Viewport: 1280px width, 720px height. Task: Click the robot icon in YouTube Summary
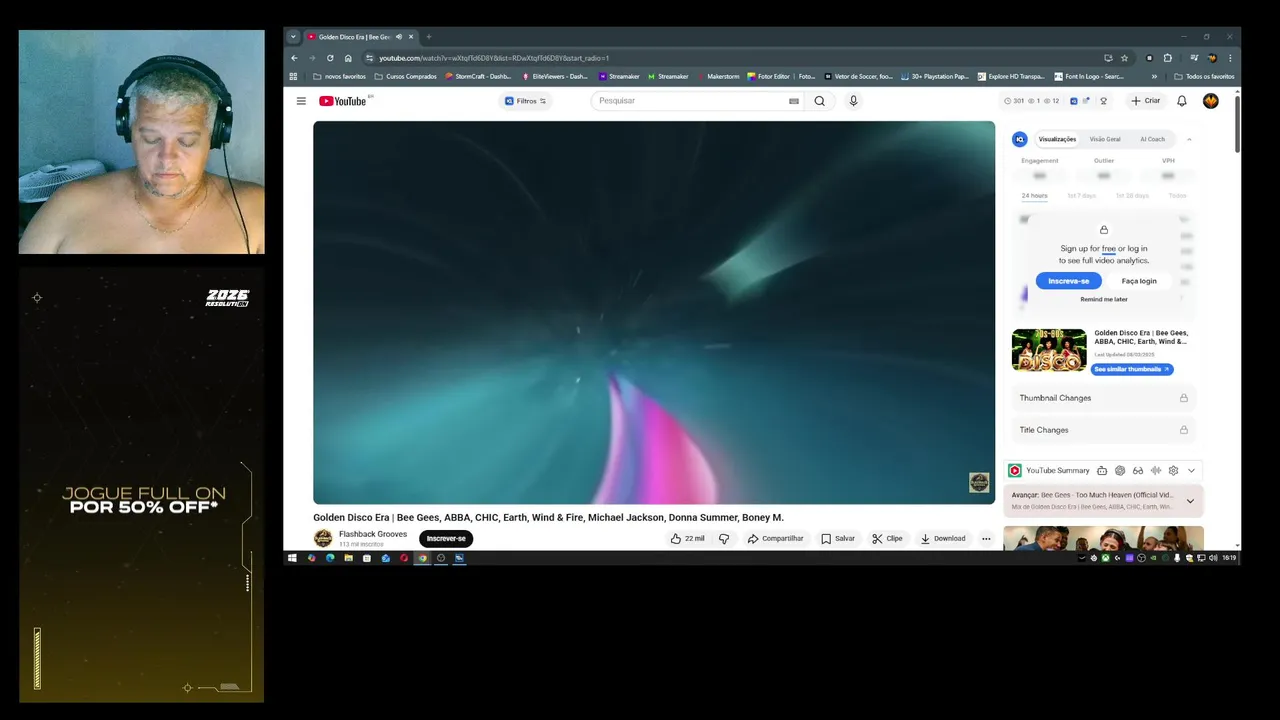pyautogui.click(x=1102, y=470)
